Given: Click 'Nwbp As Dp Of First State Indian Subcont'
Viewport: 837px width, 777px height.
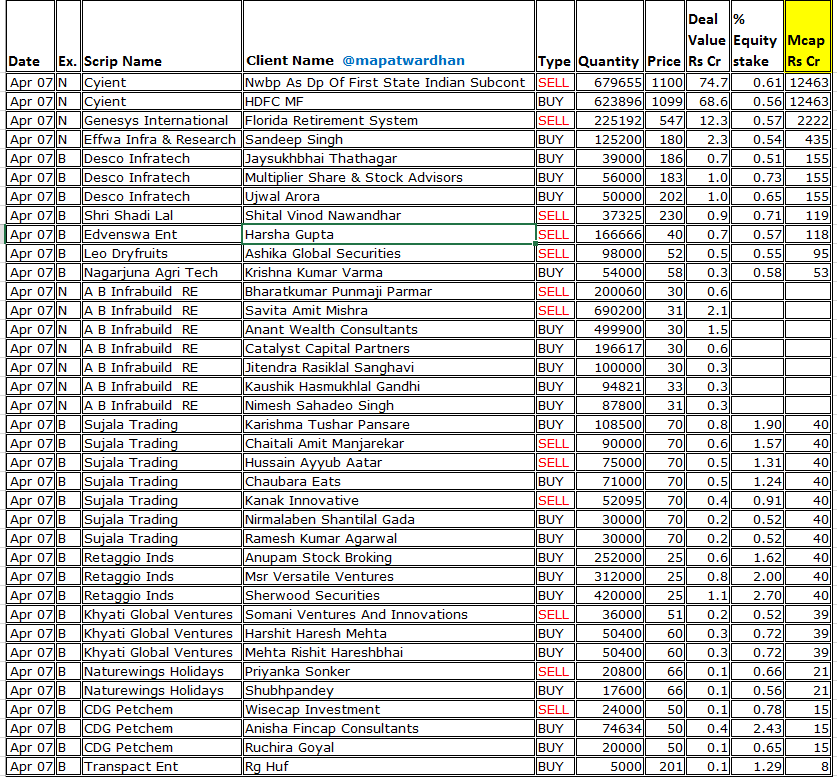Looking at the screenshot, I should click(x=389, y=83).
